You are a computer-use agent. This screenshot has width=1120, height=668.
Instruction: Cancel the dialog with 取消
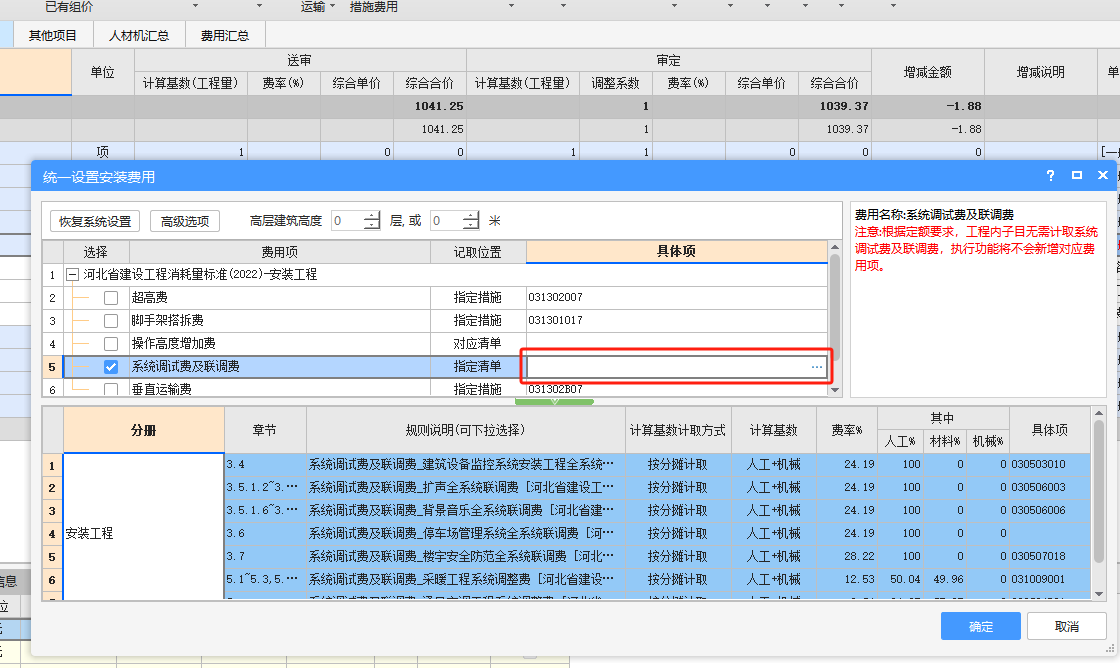point(1066,627)
